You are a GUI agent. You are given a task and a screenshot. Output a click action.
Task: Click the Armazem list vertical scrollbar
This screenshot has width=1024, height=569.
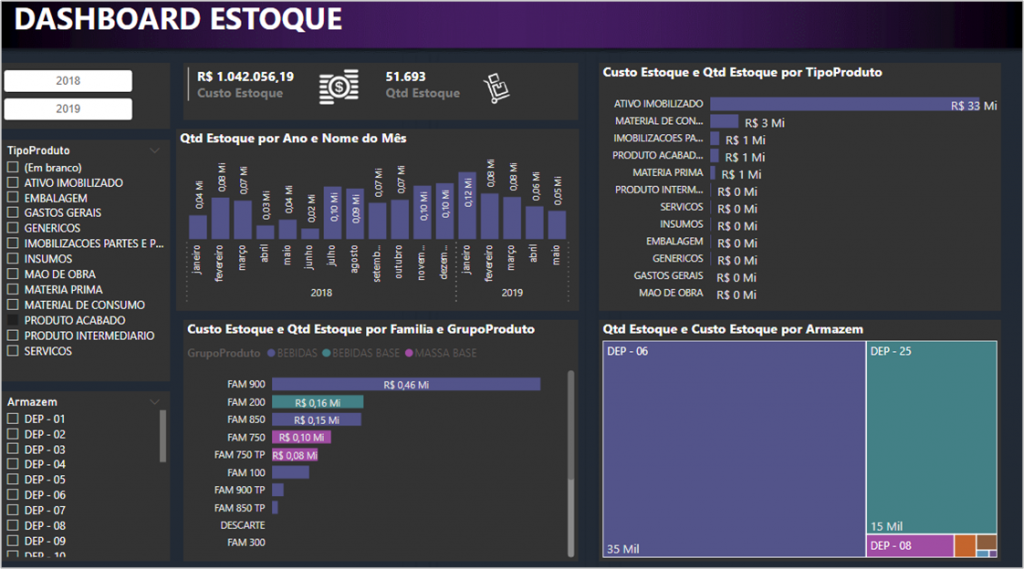163,436
